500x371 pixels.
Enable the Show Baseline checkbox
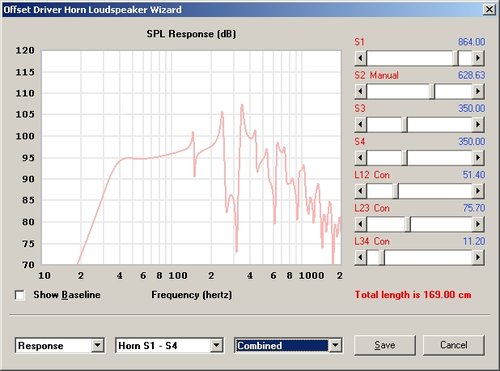20,295
